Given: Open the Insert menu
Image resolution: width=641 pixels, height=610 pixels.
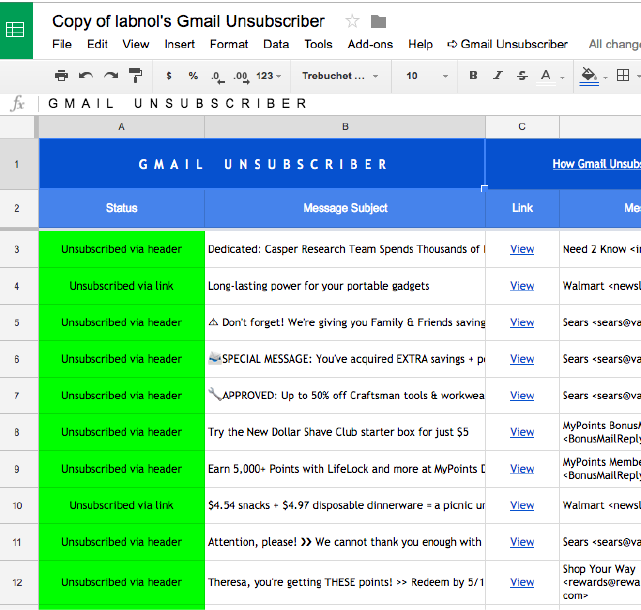Looking at the screenshot, I should [179, 44].
